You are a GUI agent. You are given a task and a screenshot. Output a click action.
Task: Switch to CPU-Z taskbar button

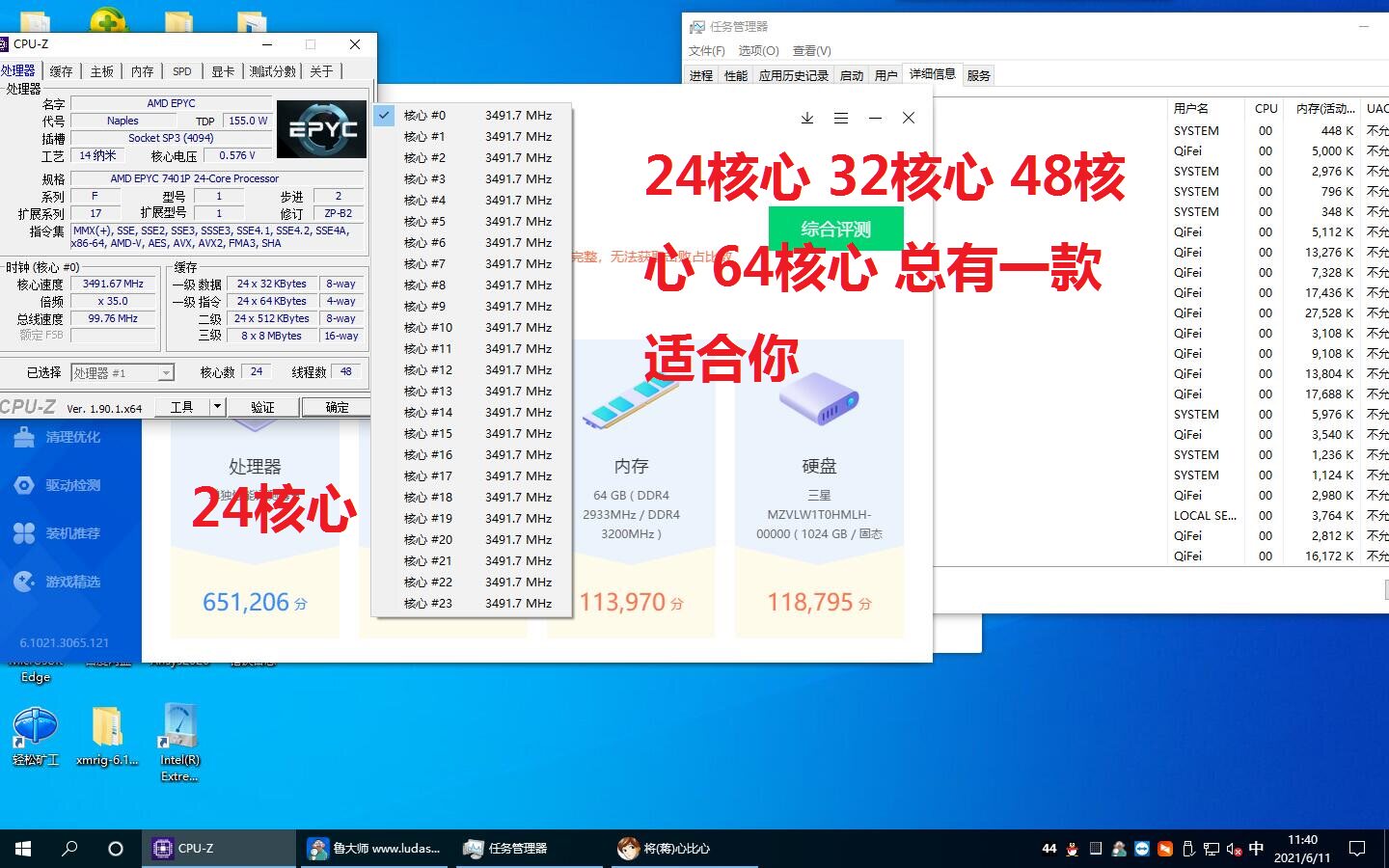(221, 849)
